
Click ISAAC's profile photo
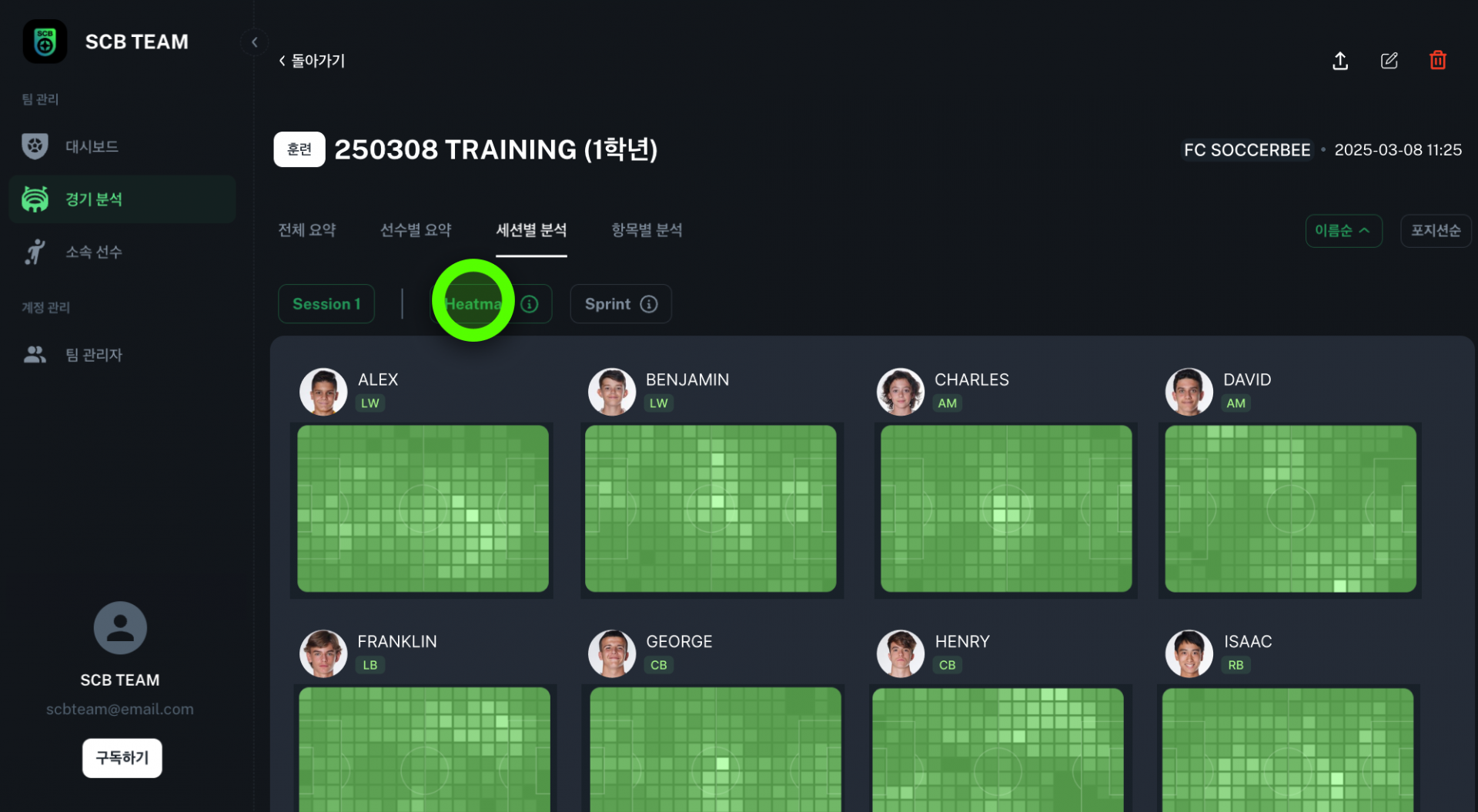(x=1189, y=653)
